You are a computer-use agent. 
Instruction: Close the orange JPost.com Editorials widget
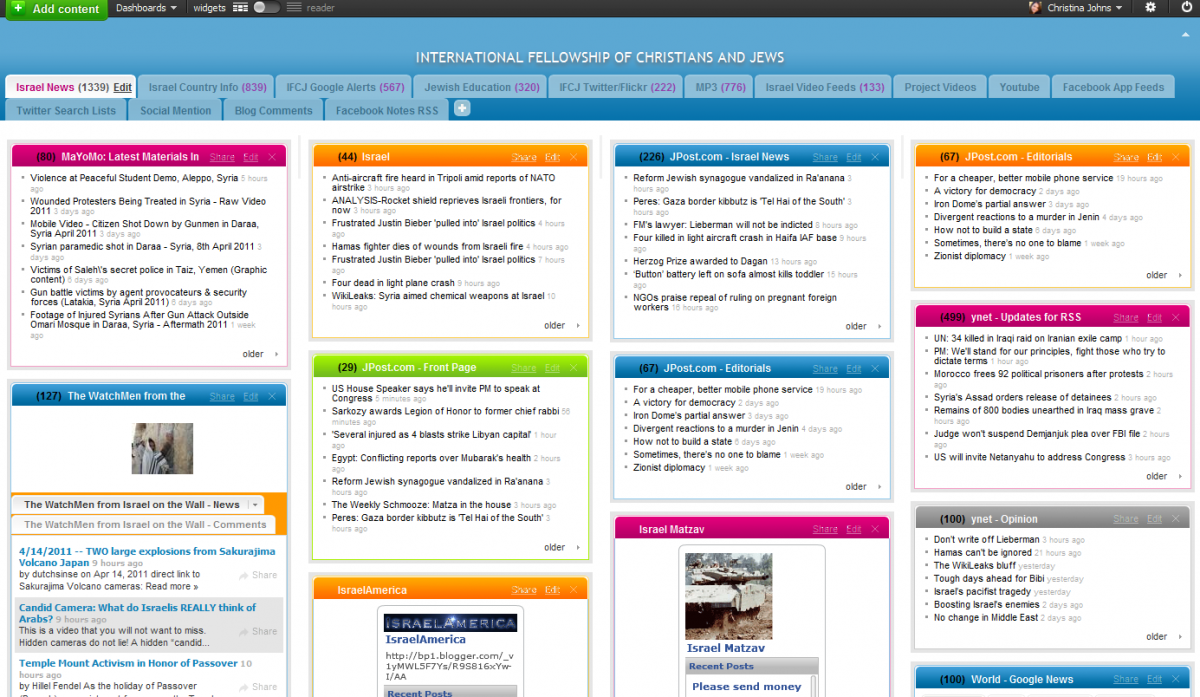(1176, 157)
